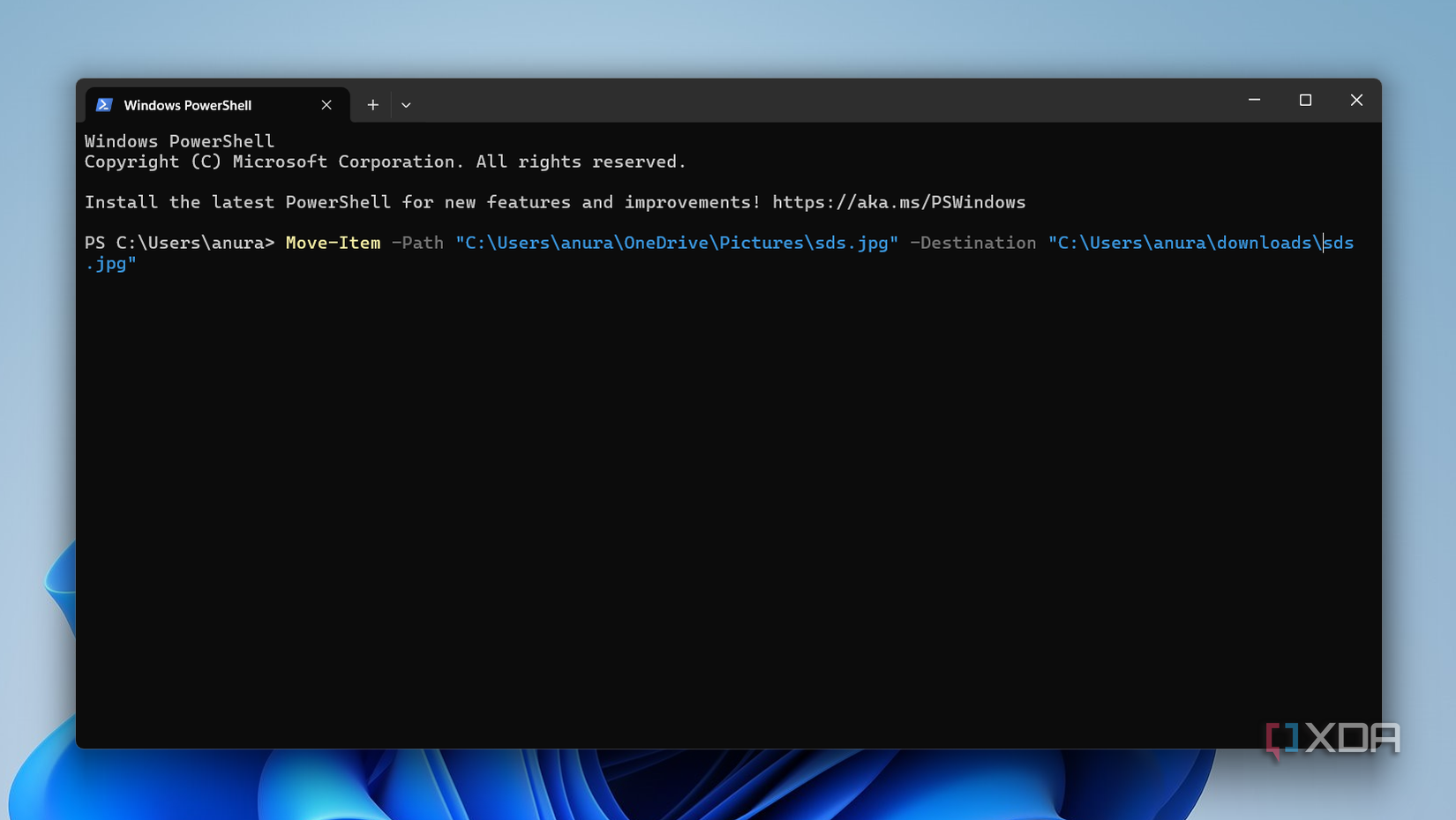Image resolution: width=1456 pixels, height=820 pixels.
Task: Click the -Destination parameter text
Action: tap(973, 243)
